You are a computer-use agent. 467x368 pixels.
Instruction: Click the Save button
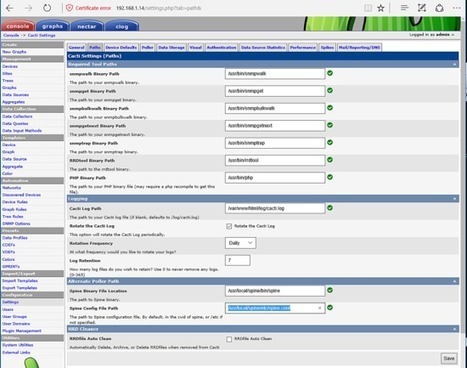[449, 358]
